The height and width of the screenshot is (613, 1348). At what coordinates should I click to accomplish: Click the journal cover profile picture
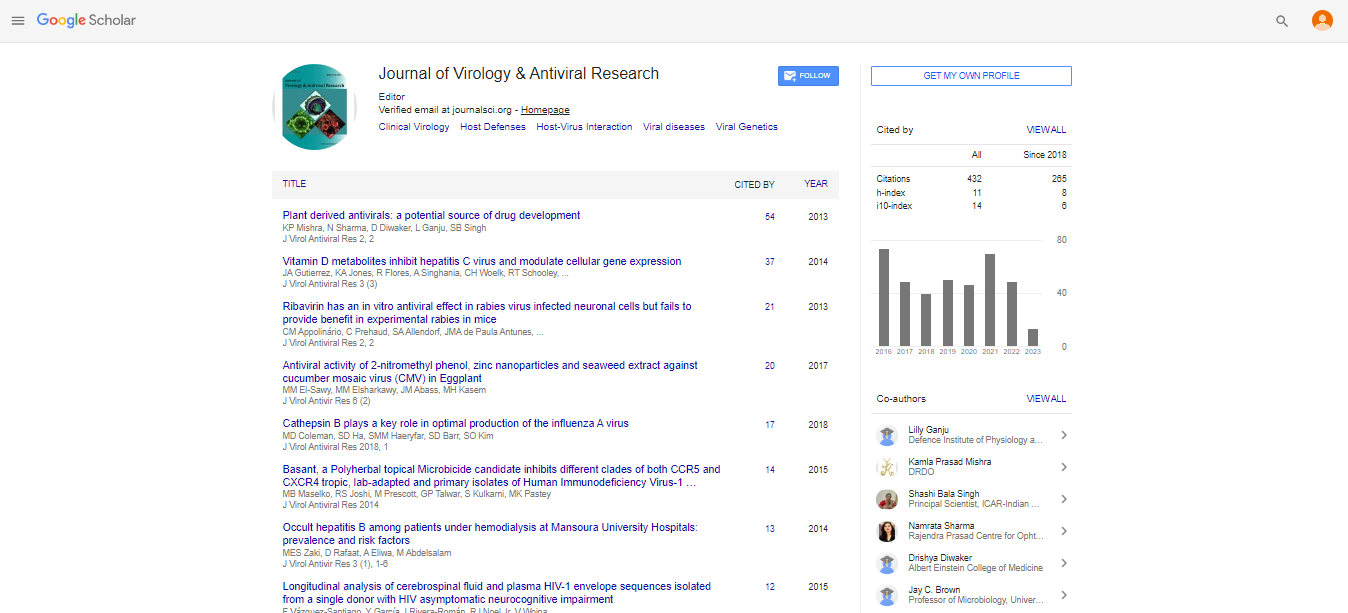315,107
